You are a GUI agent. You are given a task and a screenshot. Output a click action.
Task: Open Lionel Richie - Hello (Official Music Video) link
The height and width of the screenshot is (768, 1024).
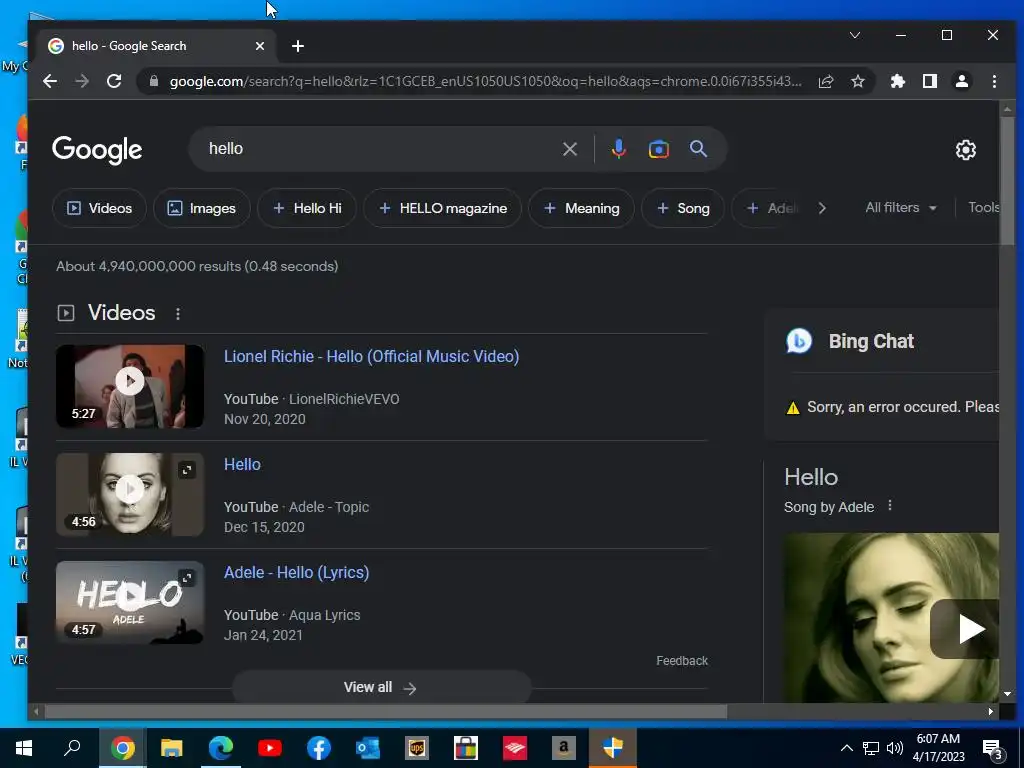coord(372,357)
